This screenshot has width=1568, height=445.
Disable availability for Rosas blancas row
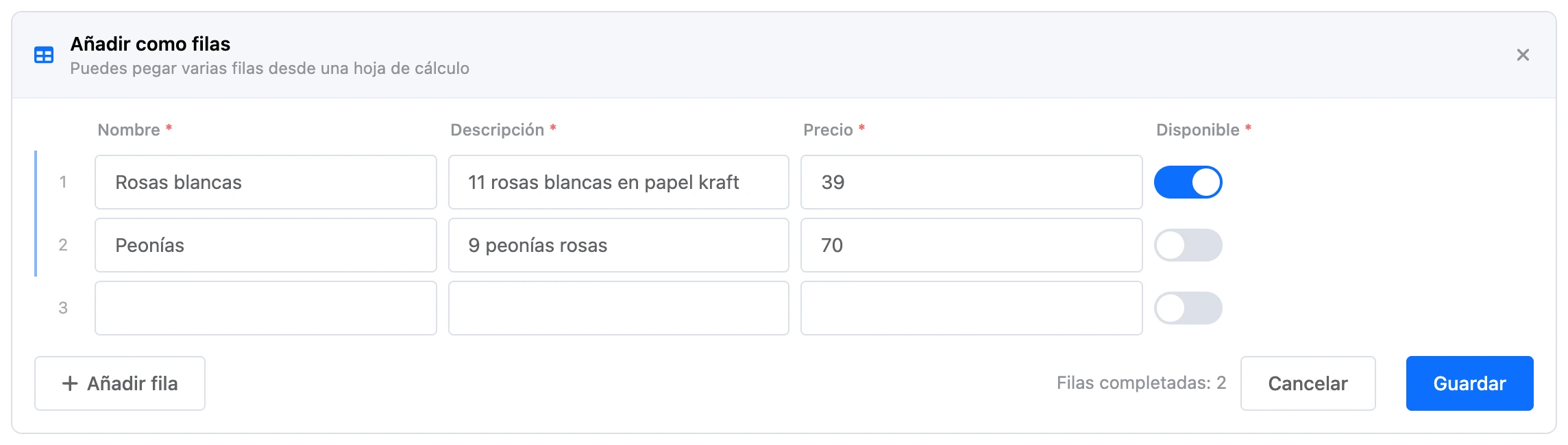pyautogui.click(x=1188, y=182)
